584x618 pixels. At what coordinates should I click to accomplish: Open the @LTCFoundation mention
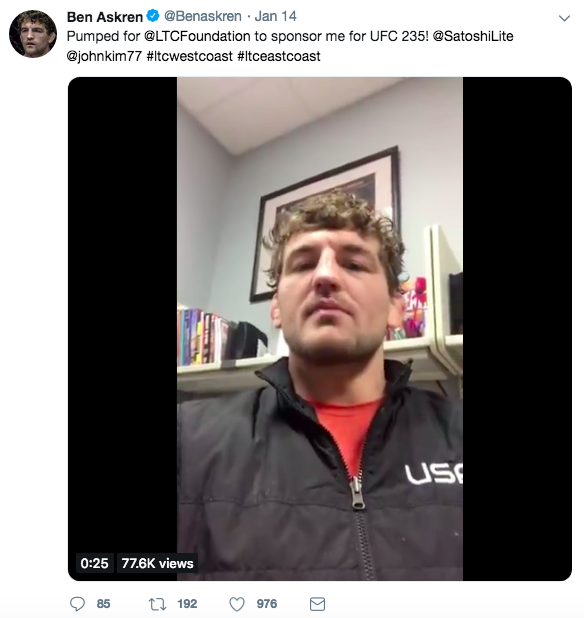tap(197, 36)
